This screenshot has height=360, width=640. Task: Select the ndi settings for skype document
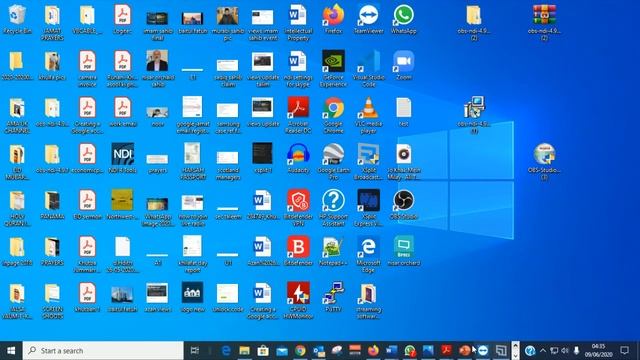[x=298, y=68]
